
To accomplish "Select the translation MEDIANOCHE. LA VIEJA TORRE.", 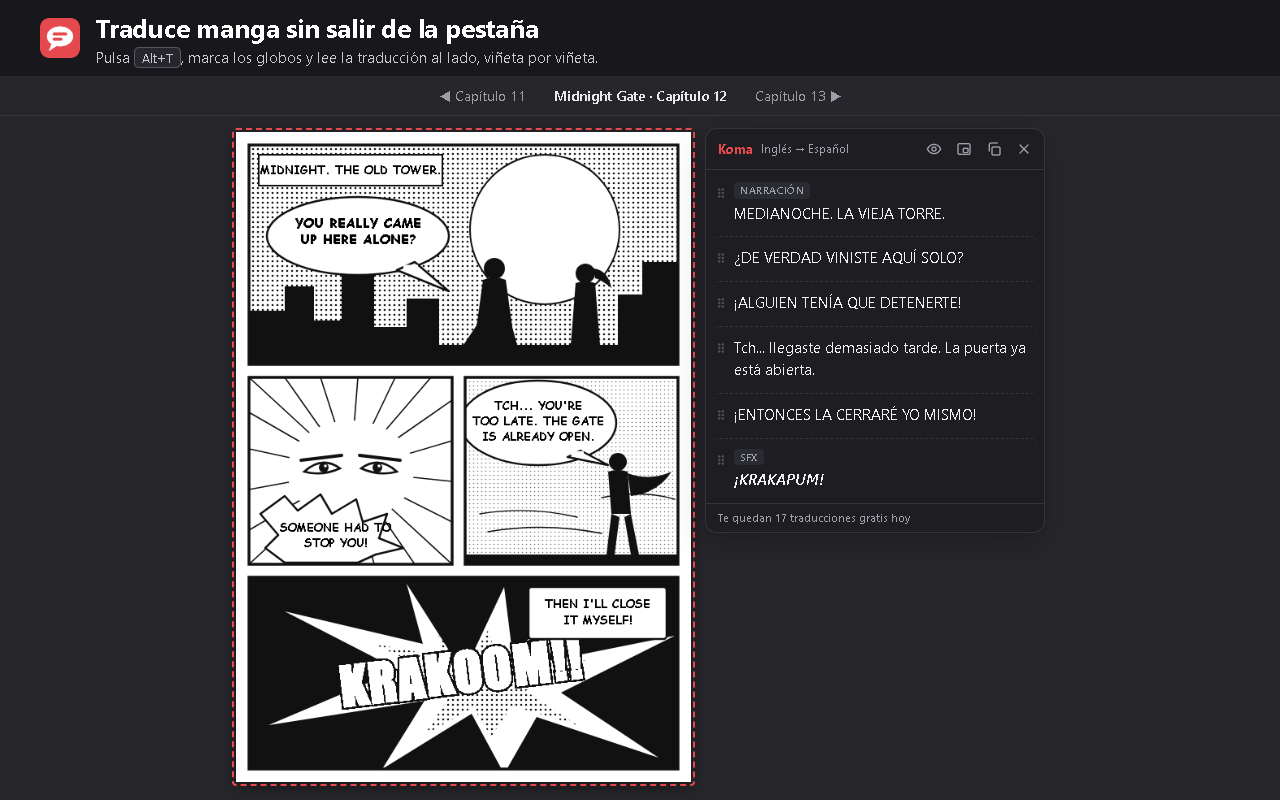I will (839, 214).
